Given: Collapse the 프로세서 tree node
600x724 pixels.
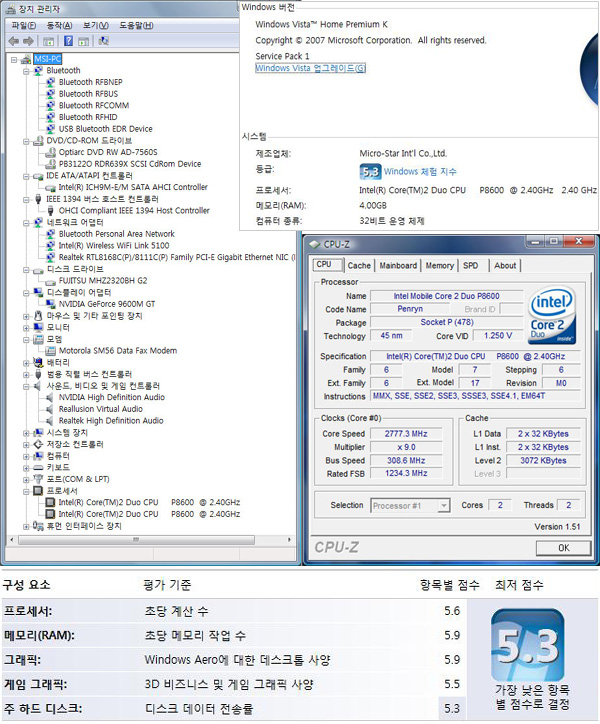Looking at the screenshot, I should [26, 491].
